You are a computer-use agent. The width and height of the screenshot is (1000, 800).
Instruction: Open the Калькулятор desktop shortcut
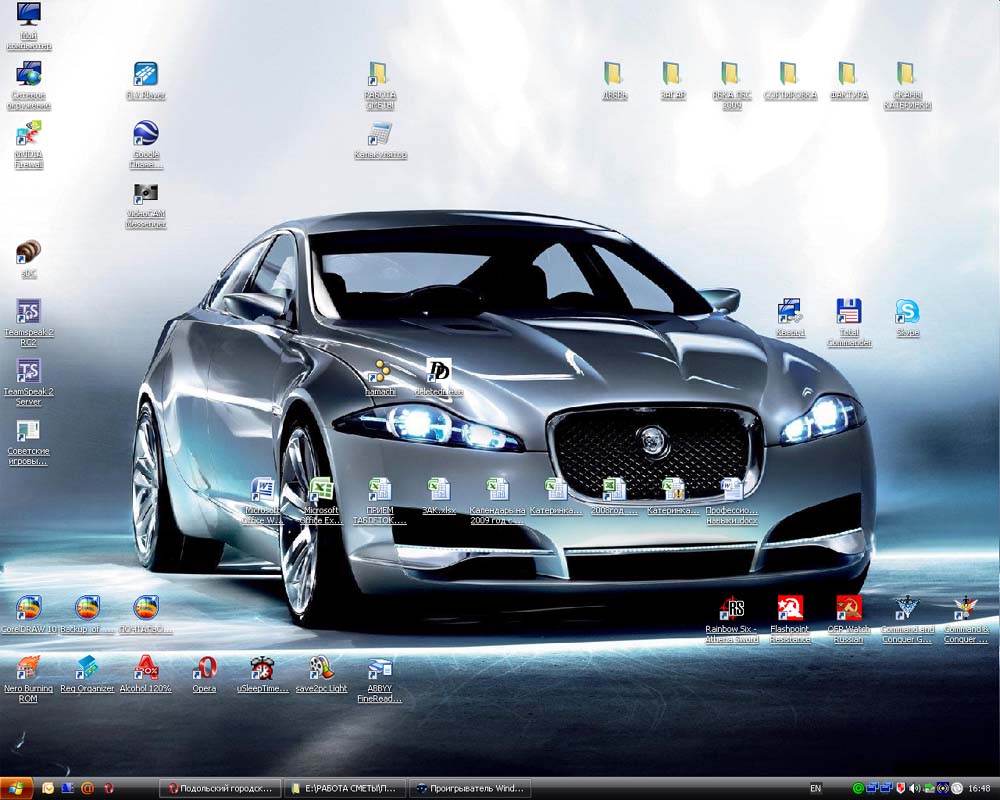pyautogui.click(x=380, y=134)
